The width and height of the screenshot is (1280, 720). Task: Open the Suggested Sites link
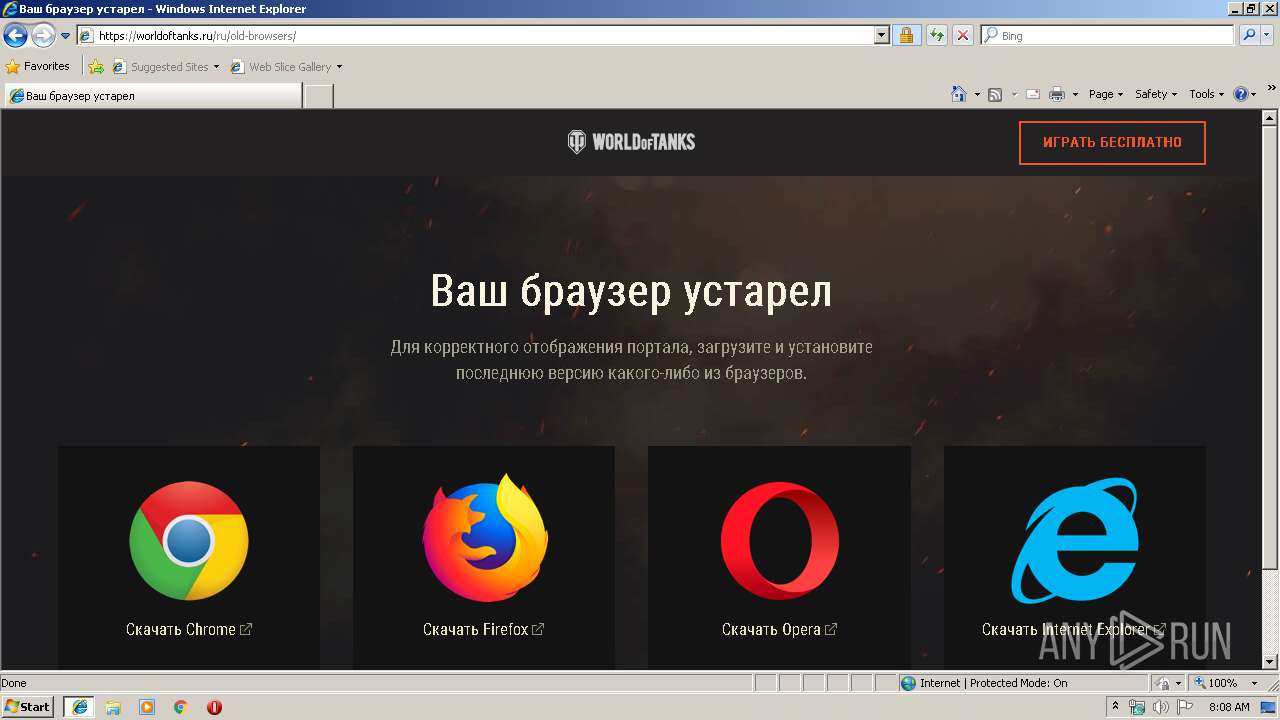pos(166,67)
